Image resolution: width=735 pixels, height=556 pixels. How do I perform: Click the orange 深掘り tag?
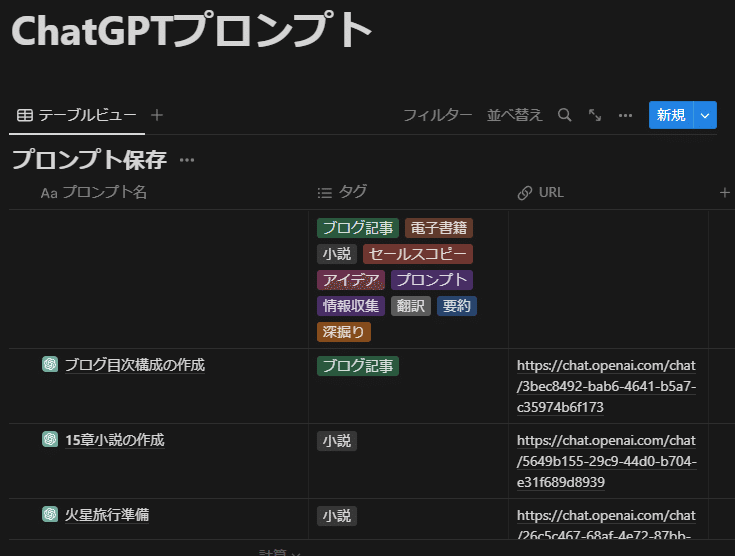[344, 332]
